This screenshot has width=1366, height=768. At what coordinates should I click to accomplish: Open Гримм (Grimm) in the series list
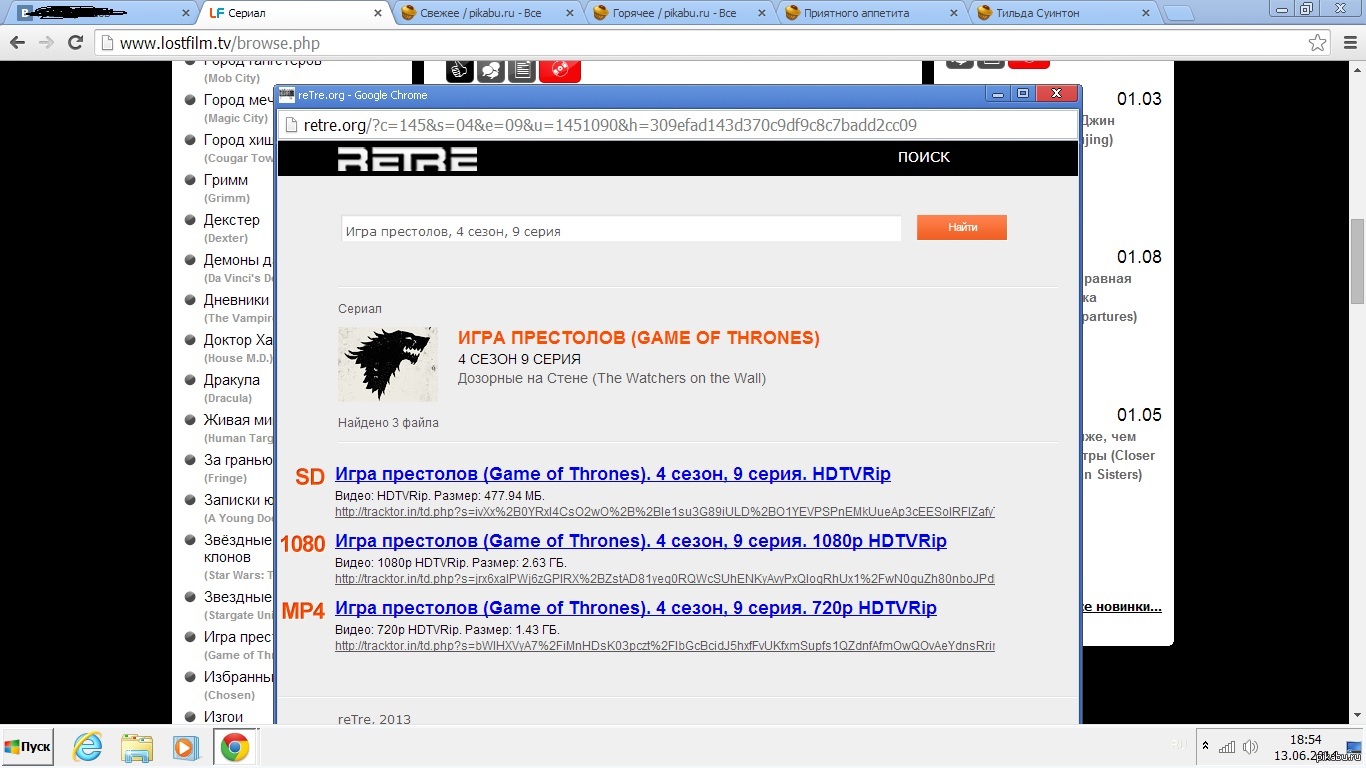(226, 180)
